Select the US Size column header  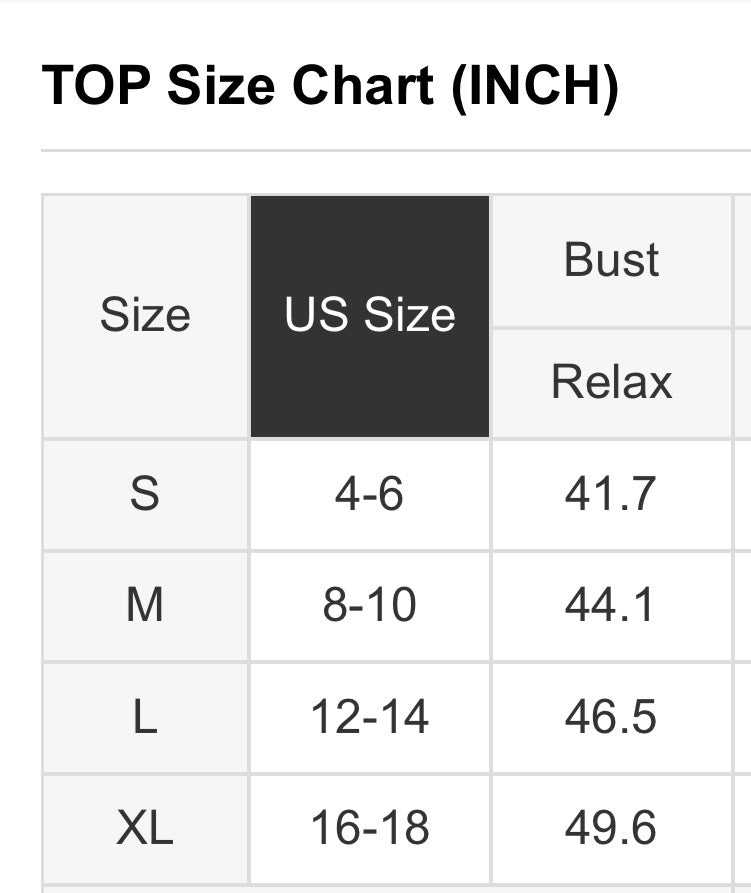tap(370, 316)
